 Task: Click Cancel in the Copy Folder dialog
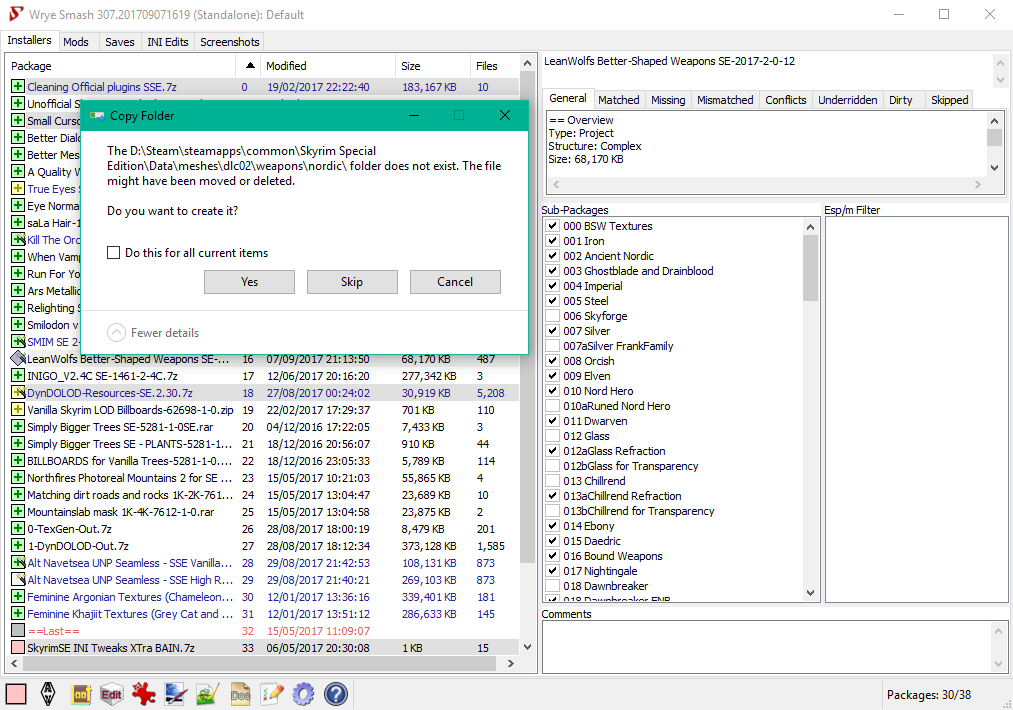pyautogui.click(x=455, y=282)
